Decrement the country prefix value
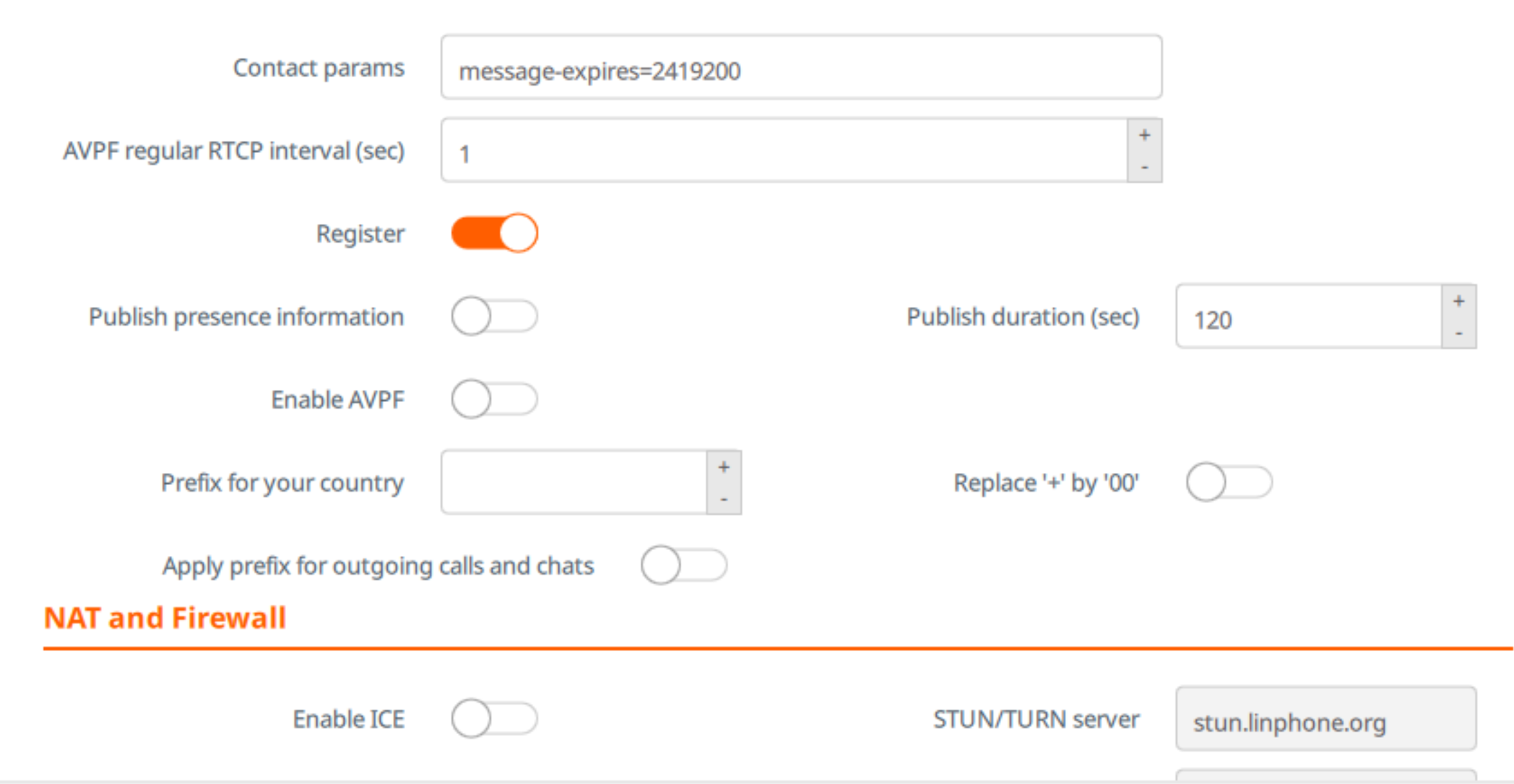The height and width of the screenshot is (784, 1514). [724, 499]
